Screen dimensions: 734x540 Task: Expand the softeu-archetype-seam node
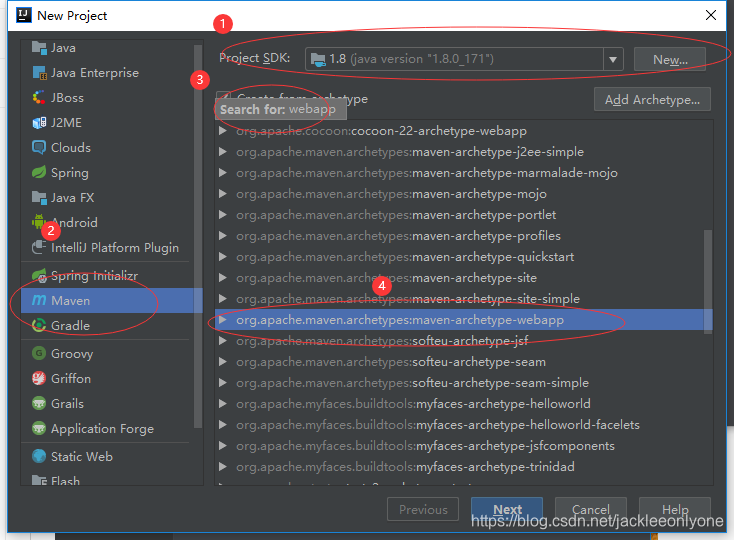tap(223, 362)
